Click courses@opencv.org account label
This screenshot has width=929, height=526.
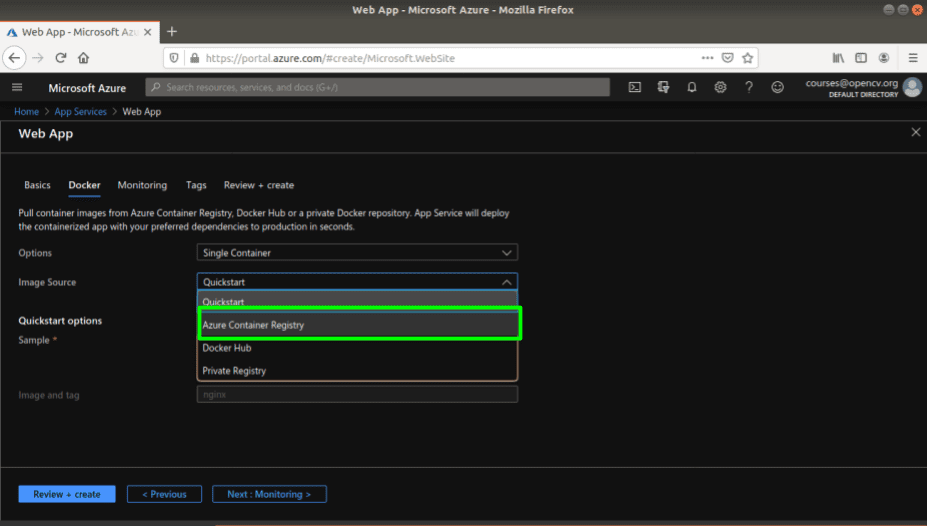pyautogui.click(x=851, y=83)
